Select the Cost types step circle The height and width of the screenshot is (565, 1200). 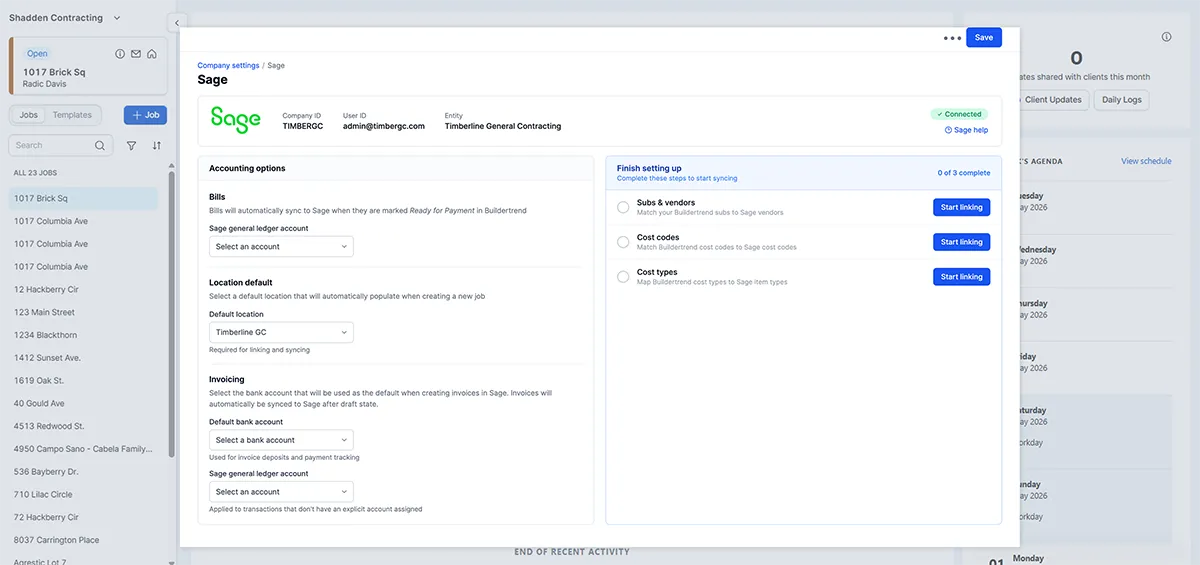coord(623,277)
